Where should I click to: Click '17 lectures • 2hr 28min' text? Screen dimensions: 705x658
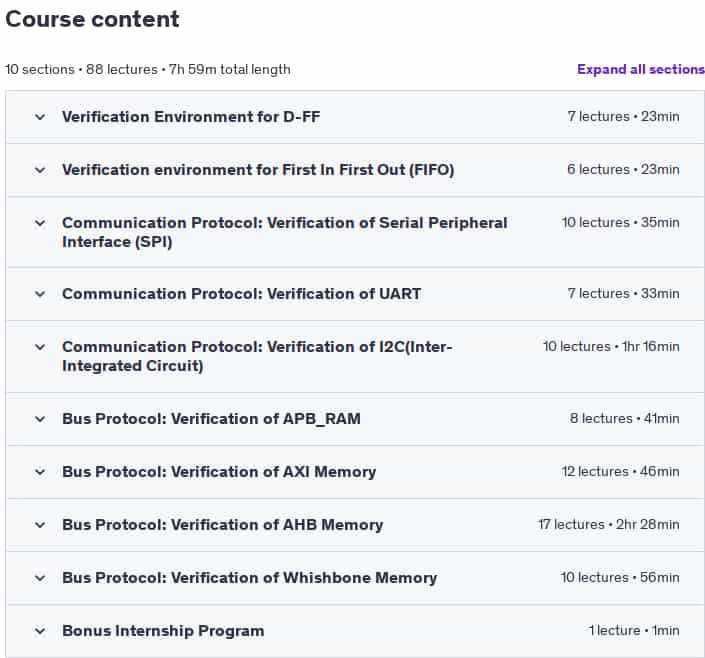point(609,525)
